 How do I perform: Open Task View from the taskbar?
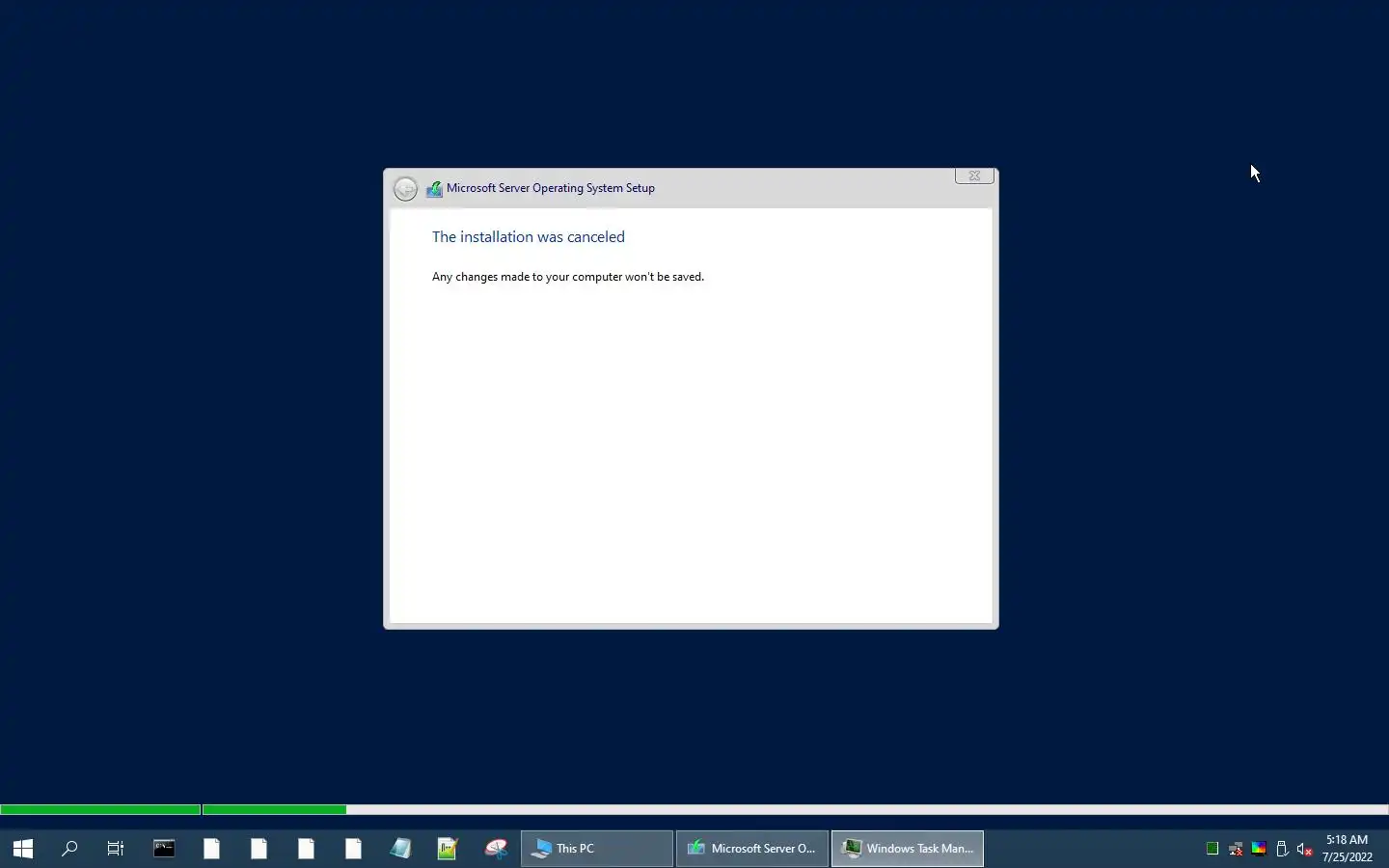pyautogui.click(x=116, y=849)
